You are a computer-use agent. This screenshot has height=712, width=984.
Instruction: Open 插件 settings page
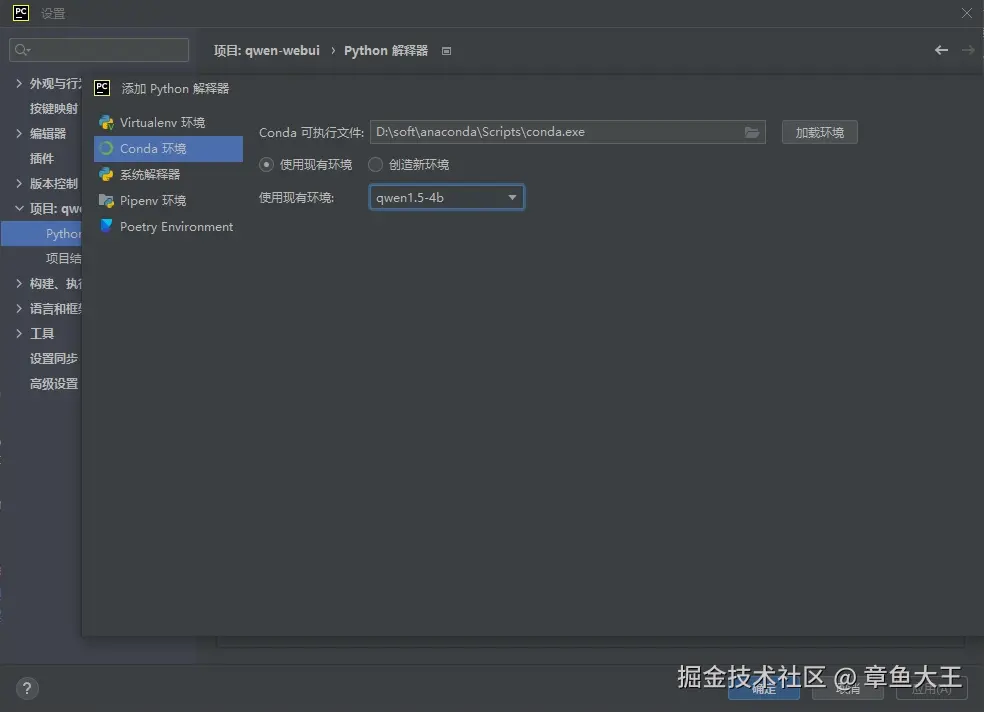click(42, 159)
